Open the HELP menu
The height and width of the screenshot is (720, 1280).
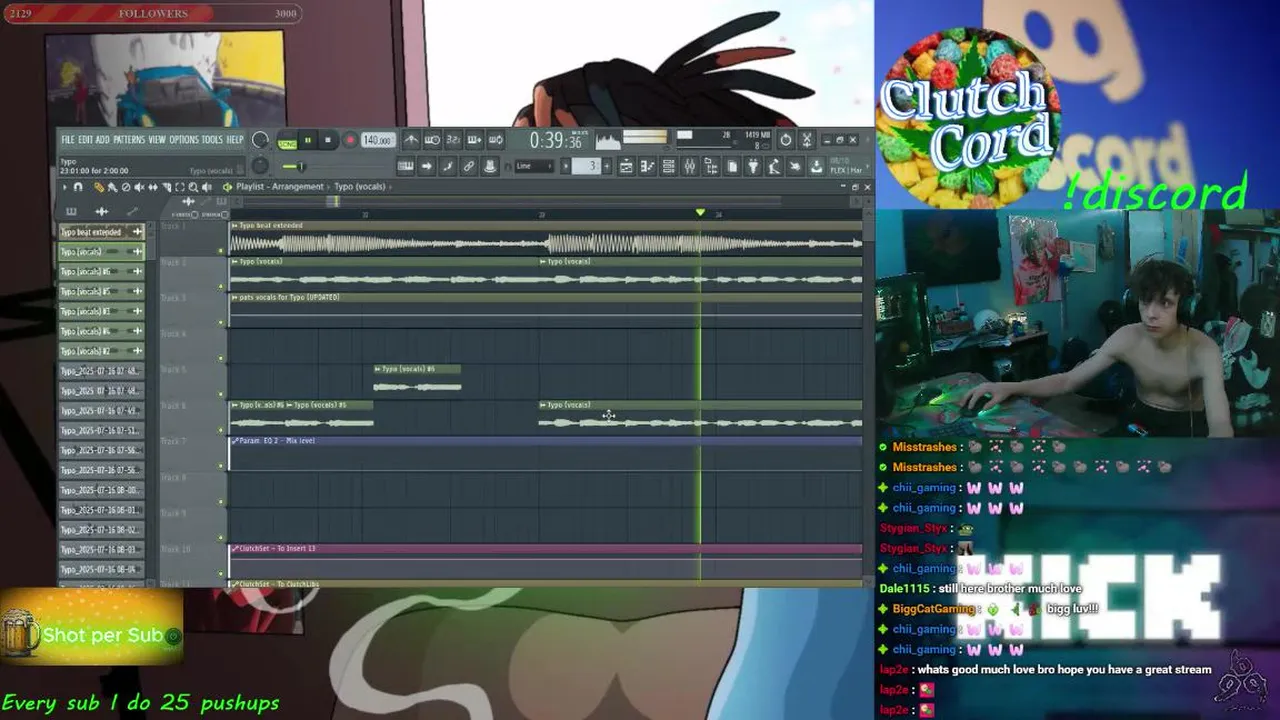click(x=235, y=140)
